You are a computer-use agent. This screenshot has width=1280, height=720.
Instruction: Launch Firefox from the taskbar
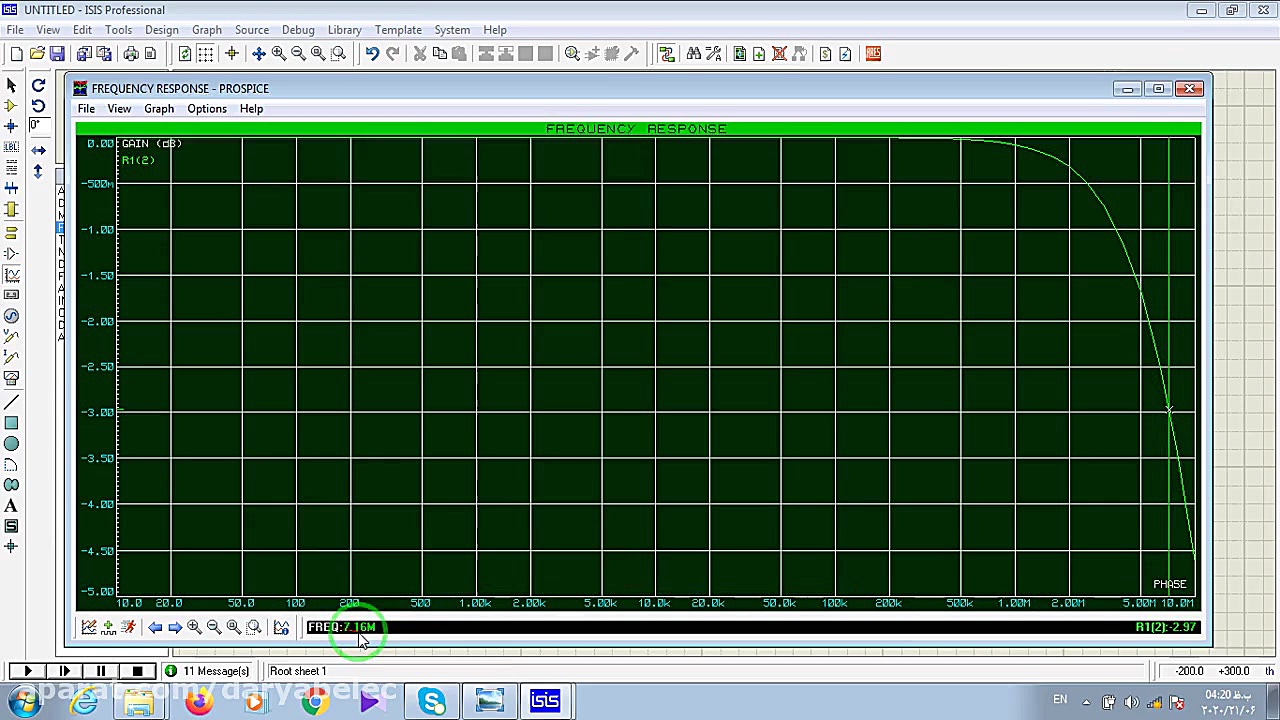[198, 701]
